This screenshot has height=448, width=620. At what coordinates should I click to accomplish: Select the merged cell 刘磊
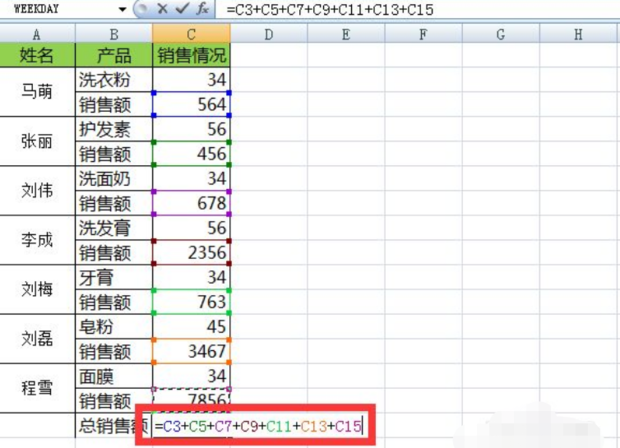(x=37, y=339)
